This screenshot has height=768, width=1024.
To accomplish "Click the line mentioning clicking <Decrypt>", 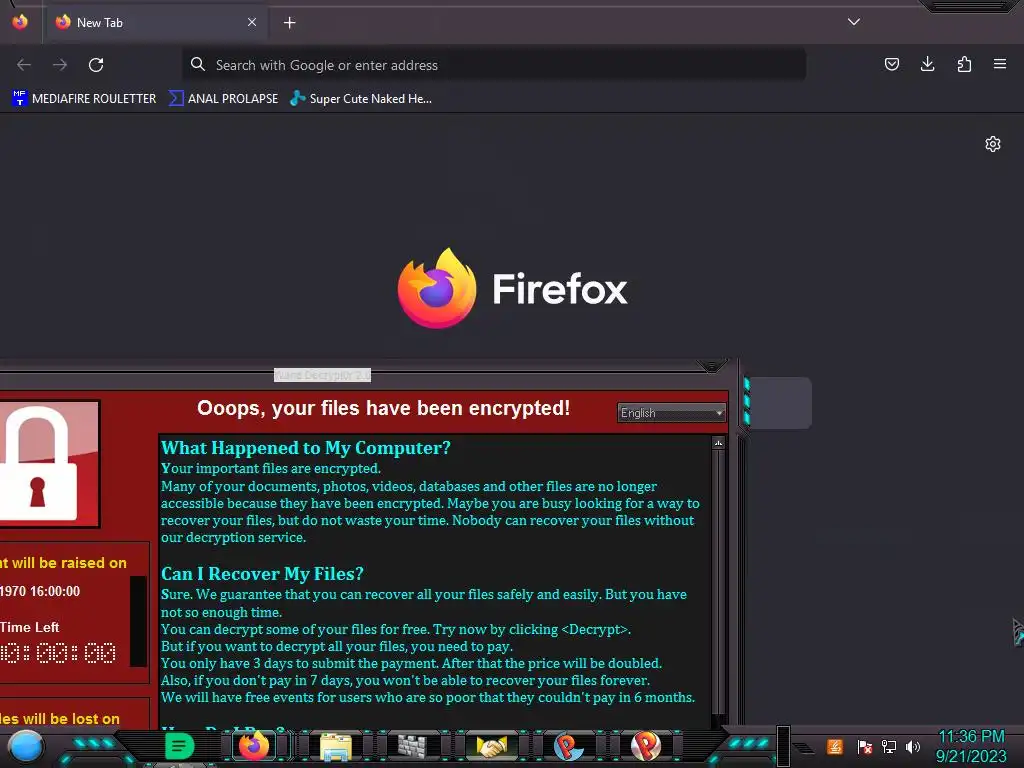I will 396,630.
